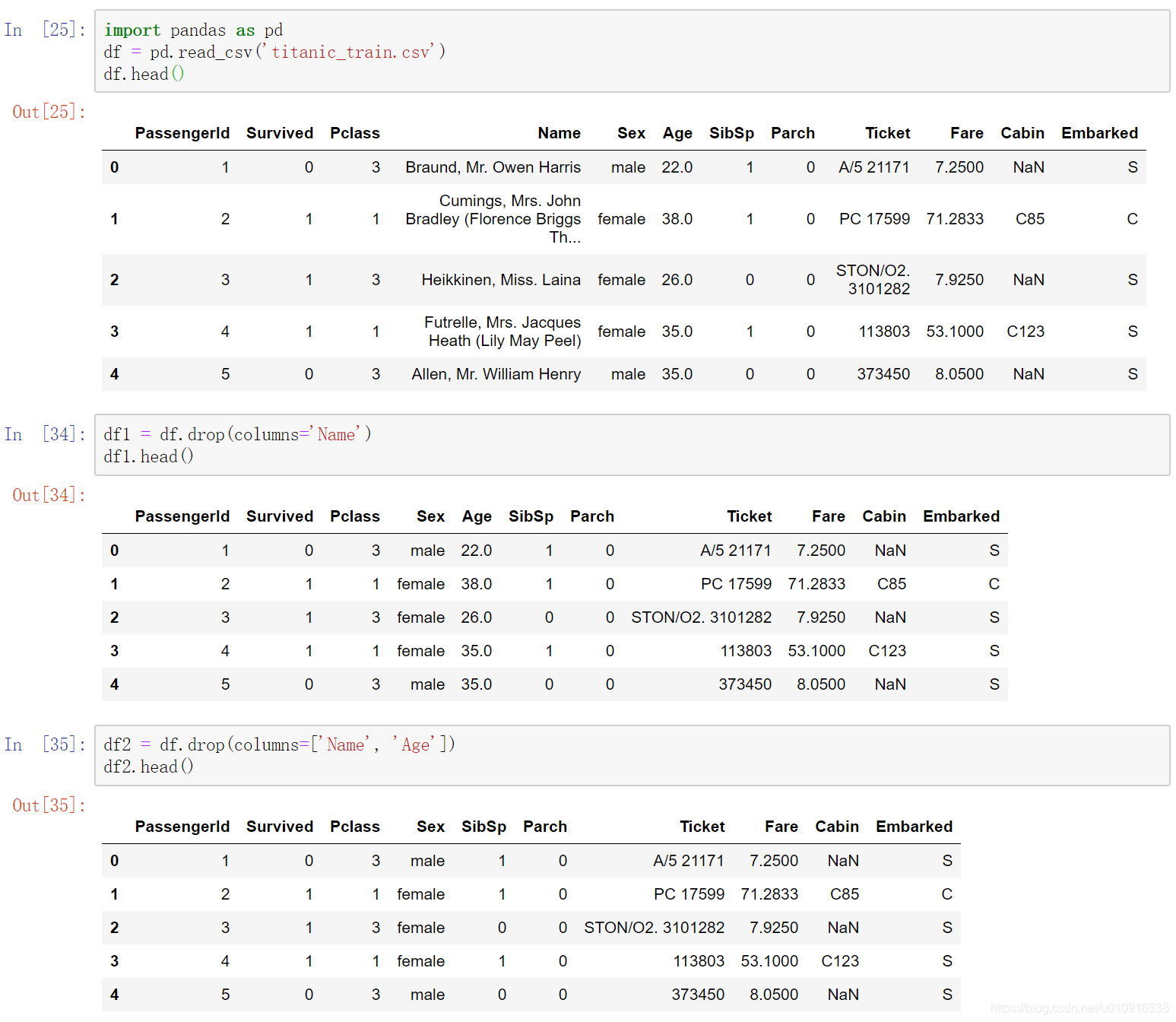Click the Fare header in first table

click(966, 133)
